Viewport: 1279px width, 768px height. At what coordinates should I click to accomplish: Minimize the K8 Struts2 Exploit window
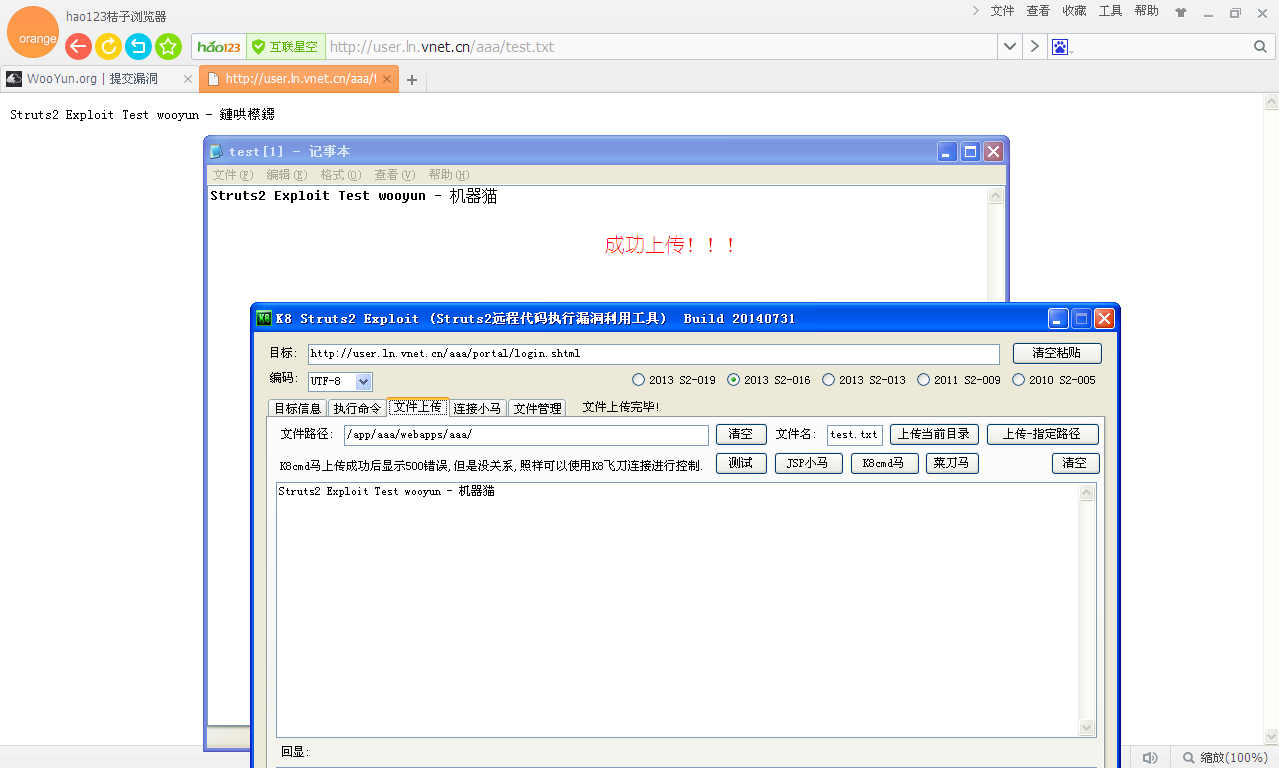click(1058, 319)
